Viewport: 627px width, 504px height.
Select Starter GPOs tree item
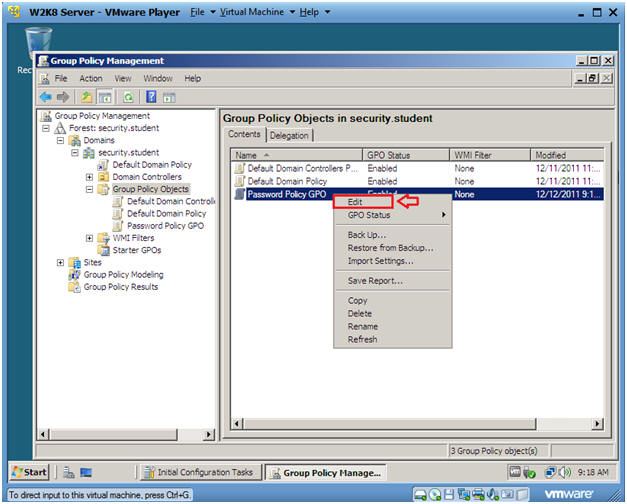[137, 250]
